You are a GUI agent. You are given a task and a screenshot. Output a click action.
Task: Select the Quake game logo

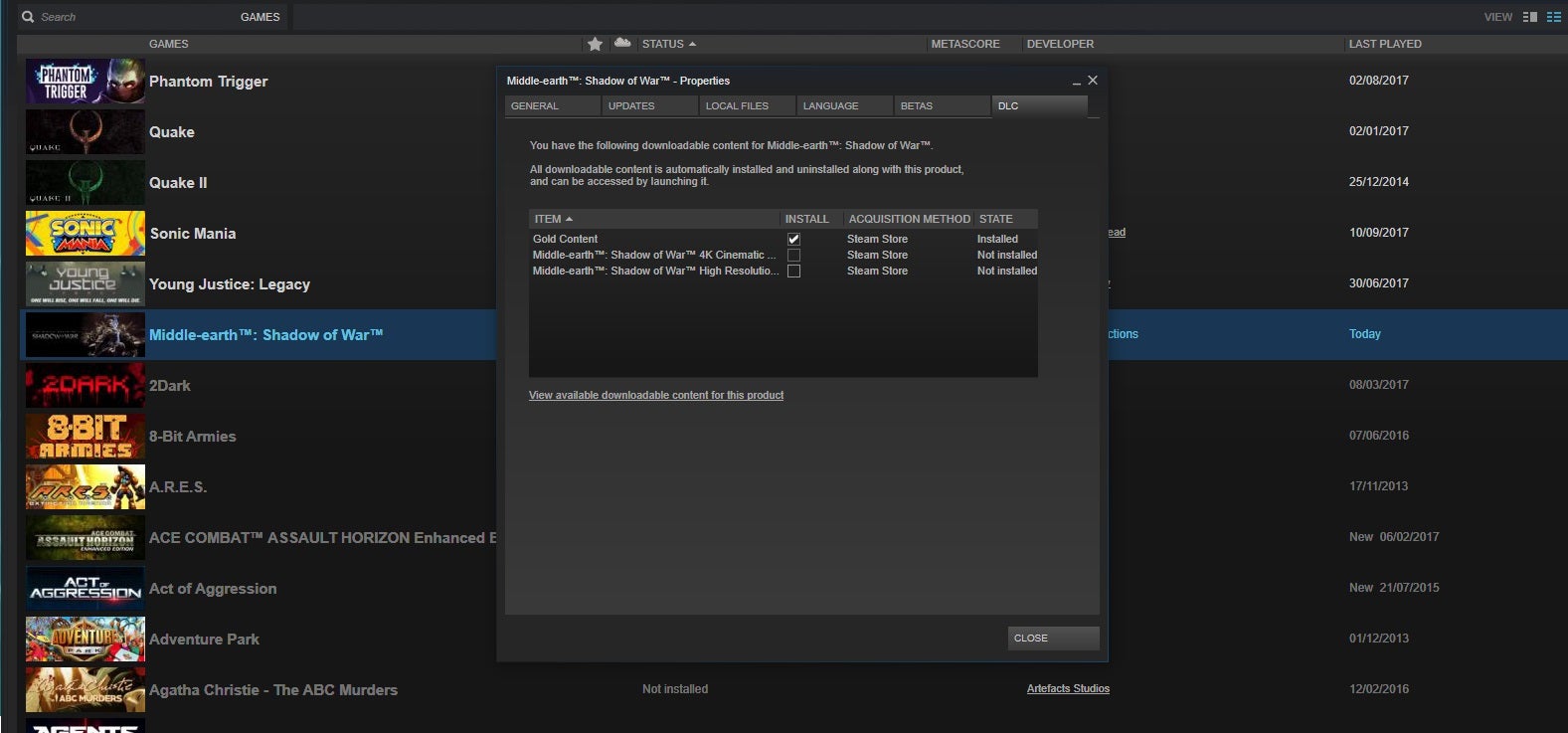tap(86, 132)
